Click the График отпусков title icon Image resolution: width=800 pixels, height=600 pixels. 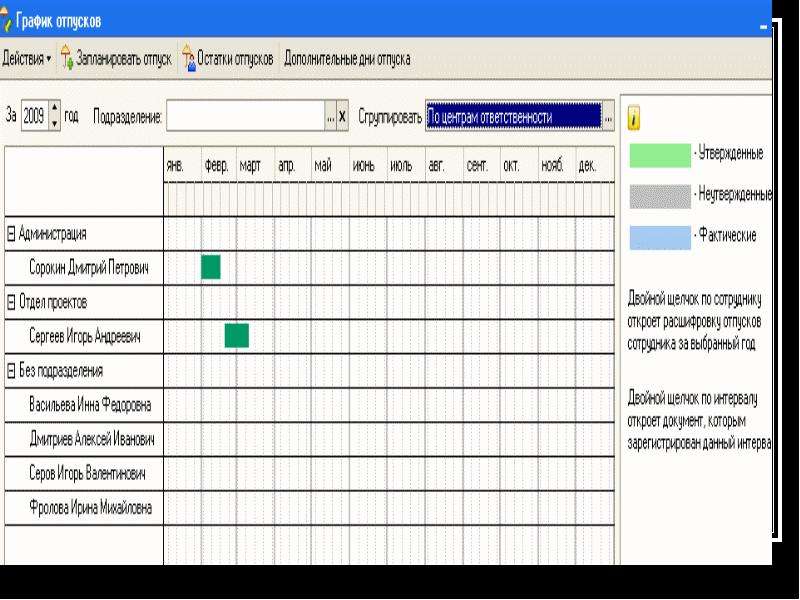6,19
